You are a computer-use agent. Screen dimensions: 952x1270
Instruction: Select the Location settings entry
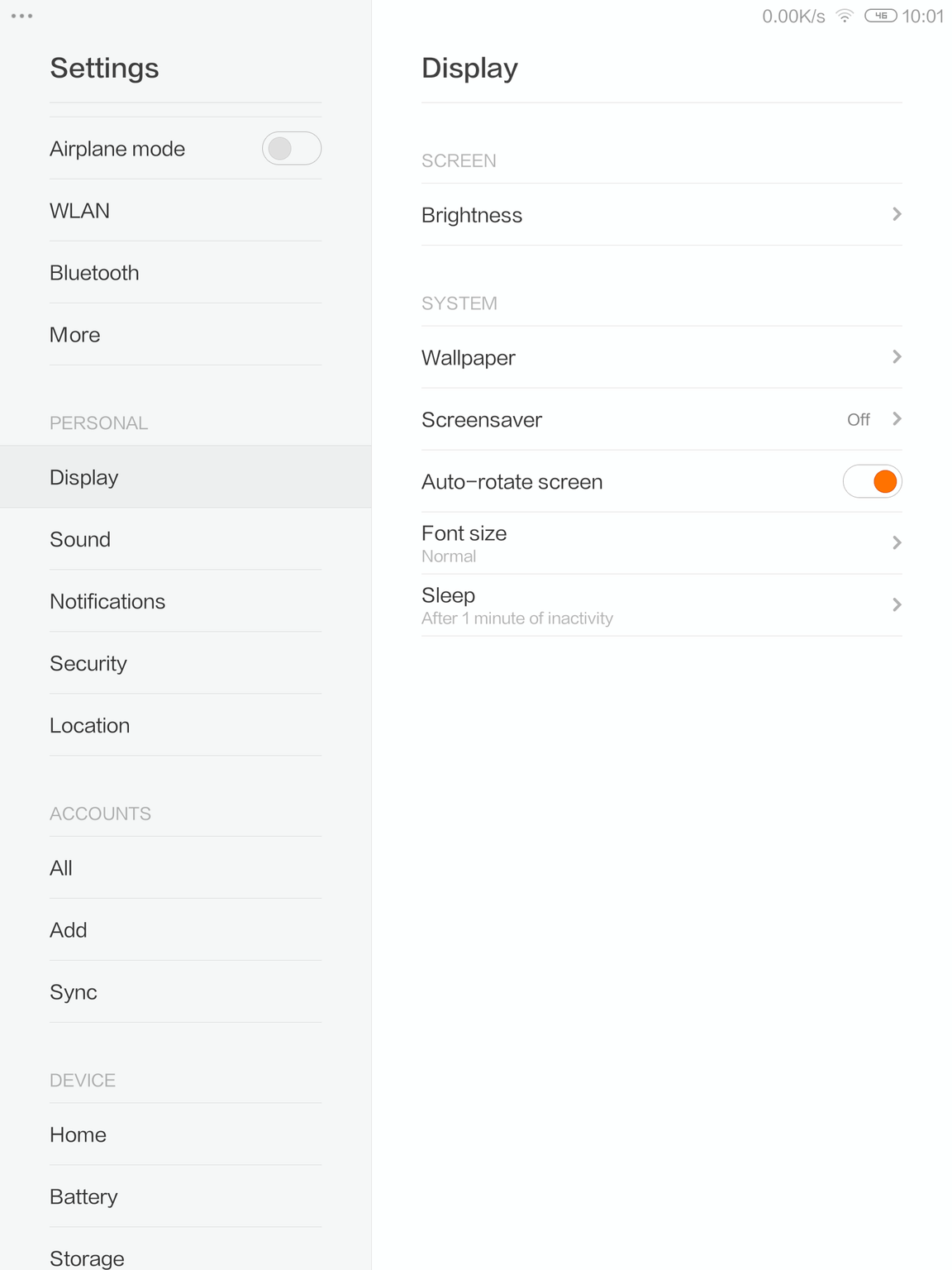pos(90,725)
